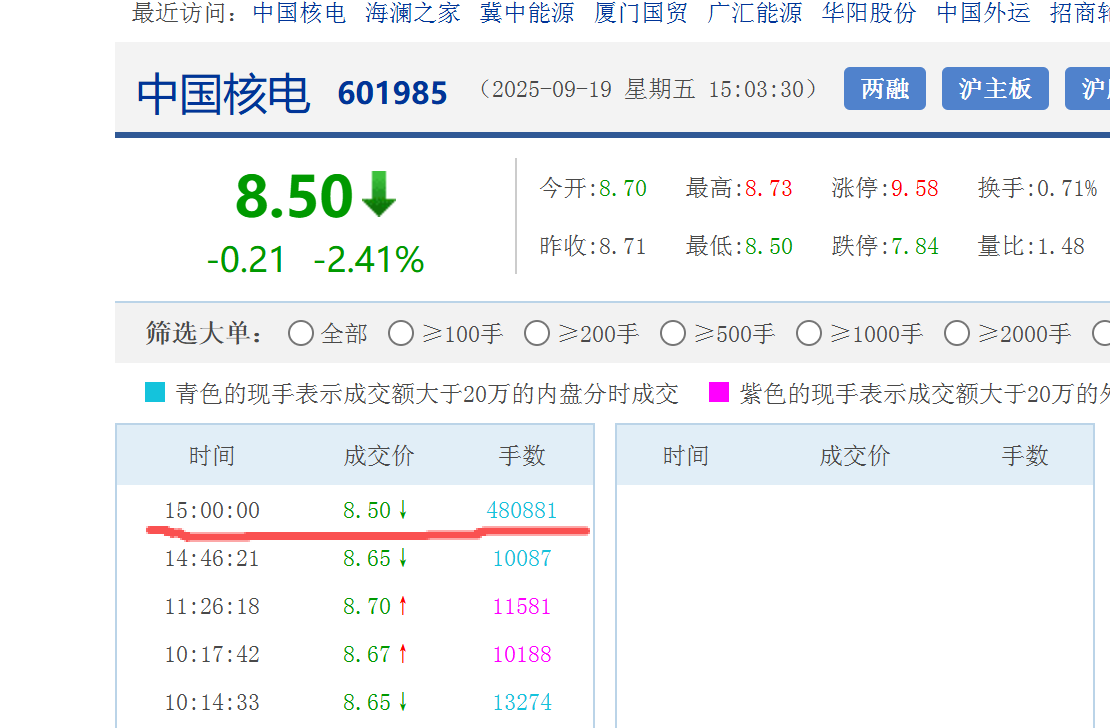
Task: Open the 海澜之家 recent-visit link
Action: point(413,13)
